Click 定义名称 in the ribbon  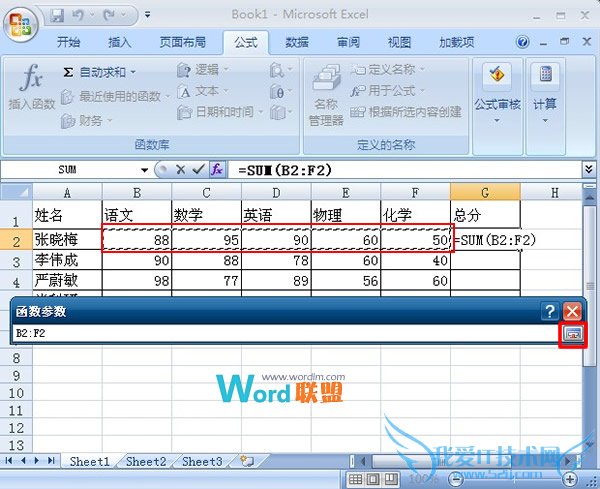click(x=388, y=69)
